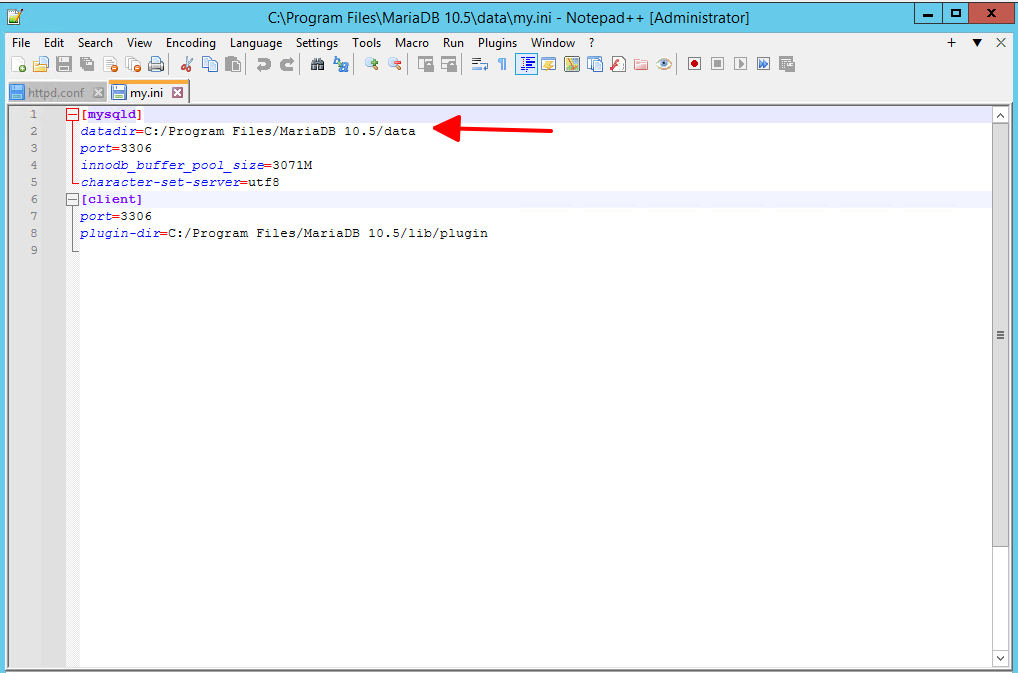Viewport: 1018px width, 673px height.
Task: Close the httpd.conf tab
Action: (x=98, y=93)
